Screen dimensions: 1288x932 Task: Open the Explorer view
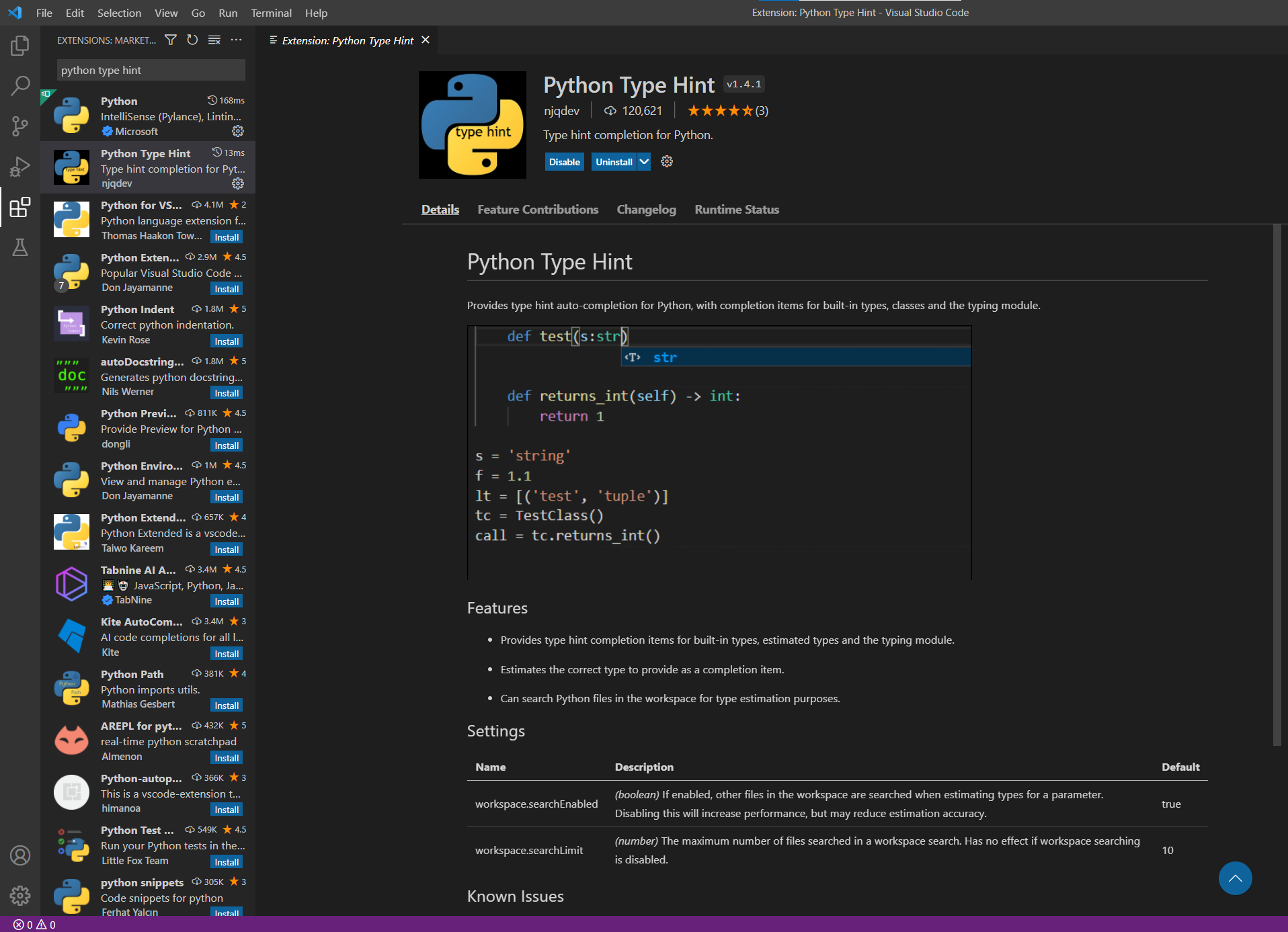pos(19,45)
